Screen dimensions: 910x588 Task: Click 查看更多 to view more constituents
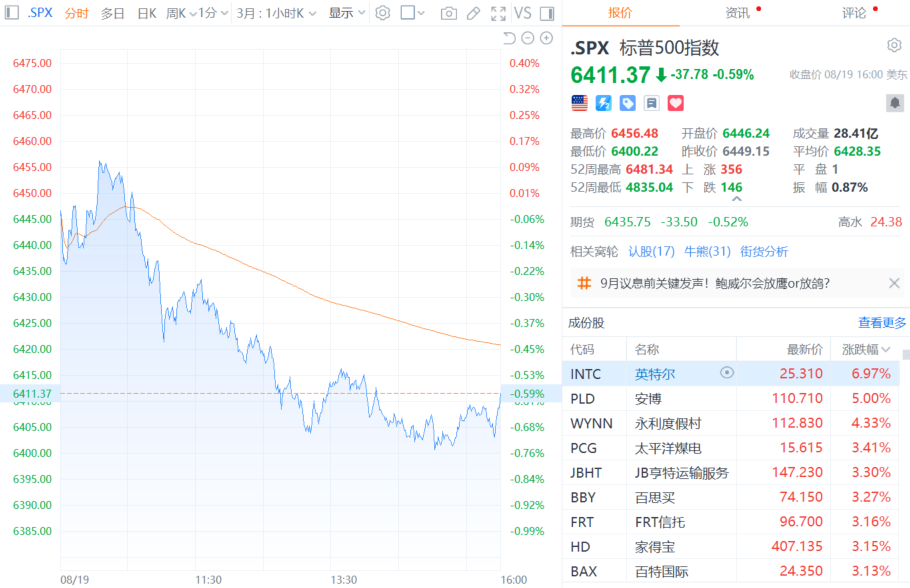882,323
